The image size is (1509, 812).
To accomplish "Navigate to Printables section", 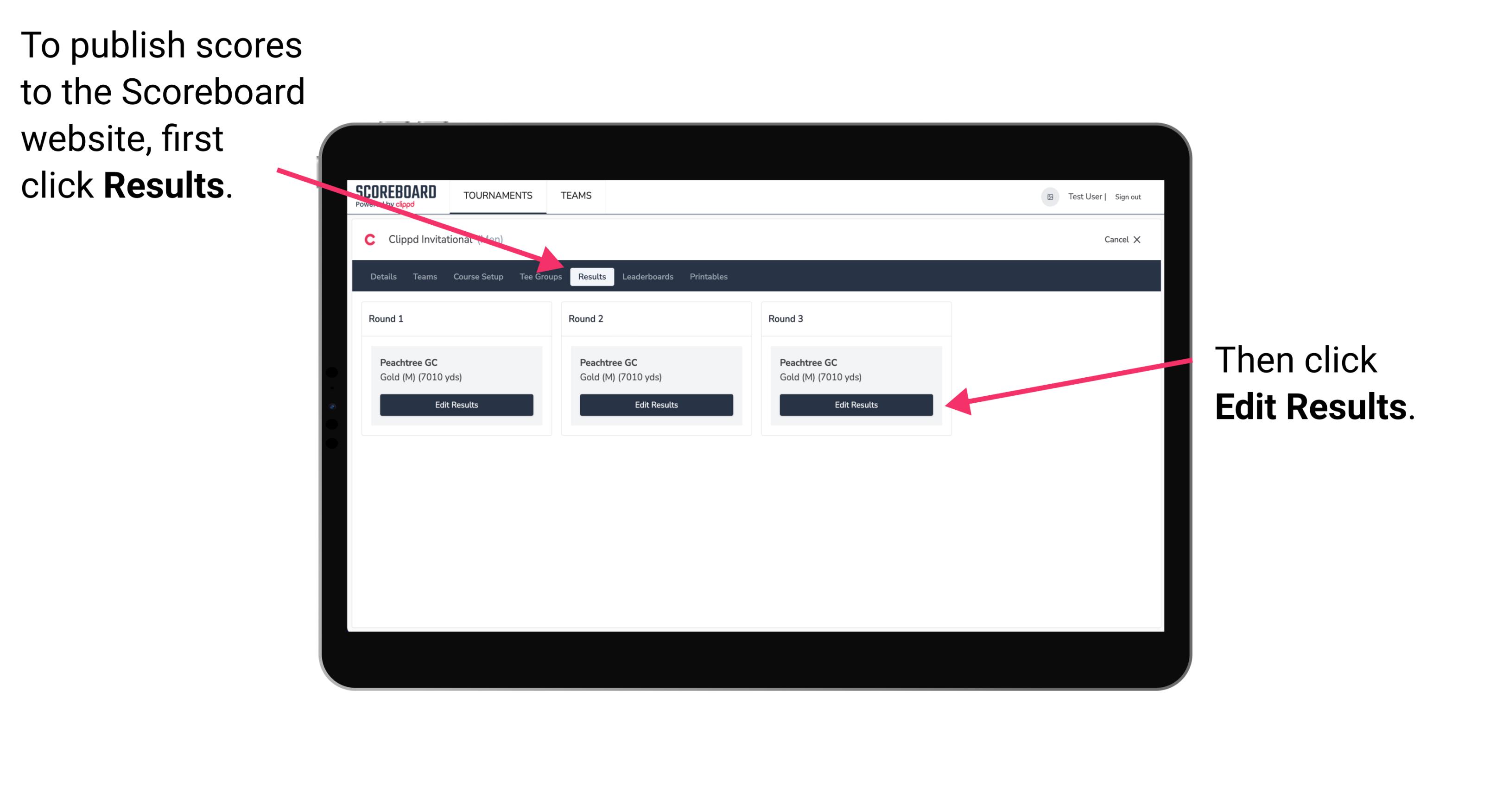I will click(707, 276).
